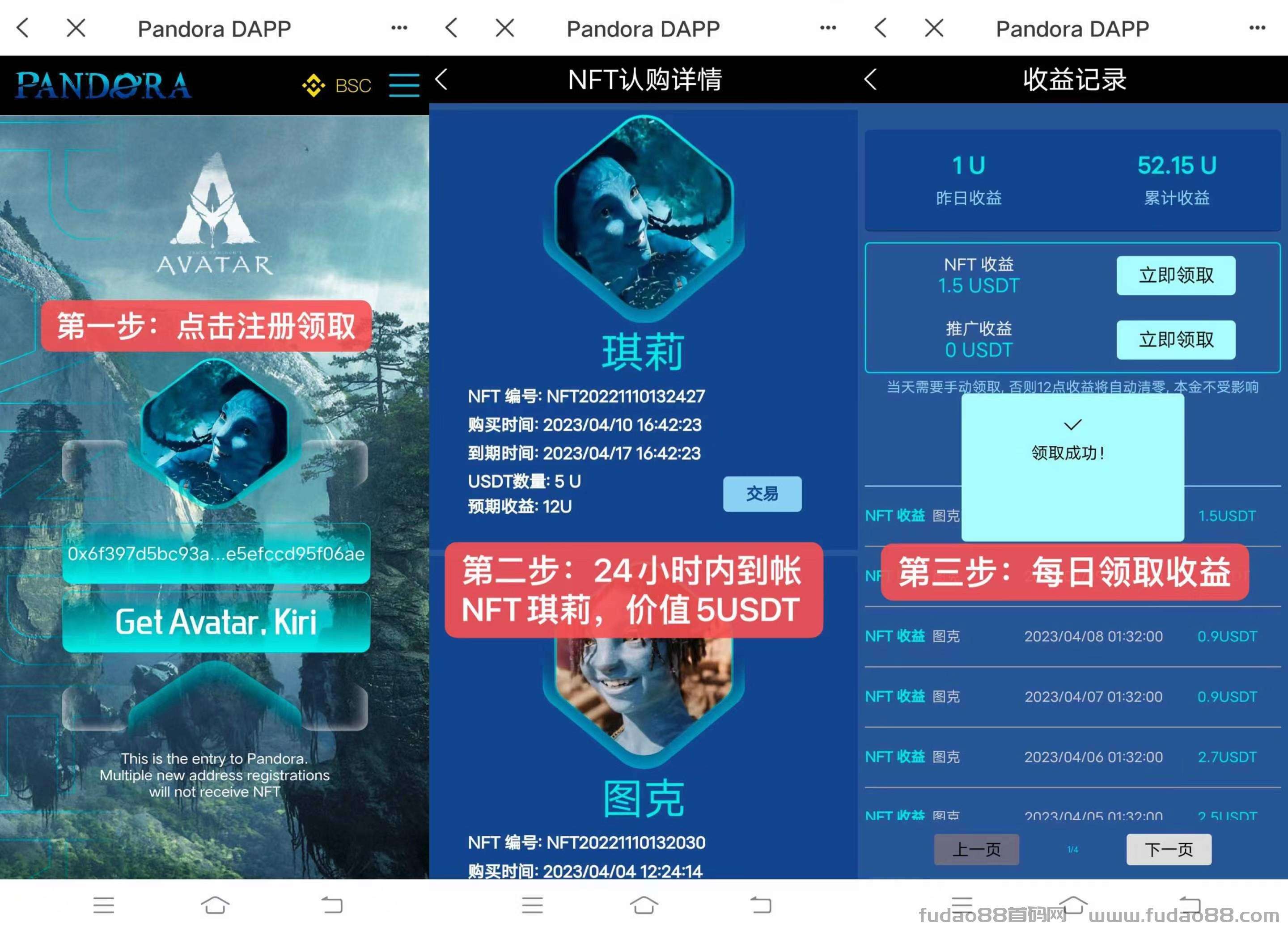
Task: Click NFT 收益 1.5 USDT amount
Action: pos(979,286)
